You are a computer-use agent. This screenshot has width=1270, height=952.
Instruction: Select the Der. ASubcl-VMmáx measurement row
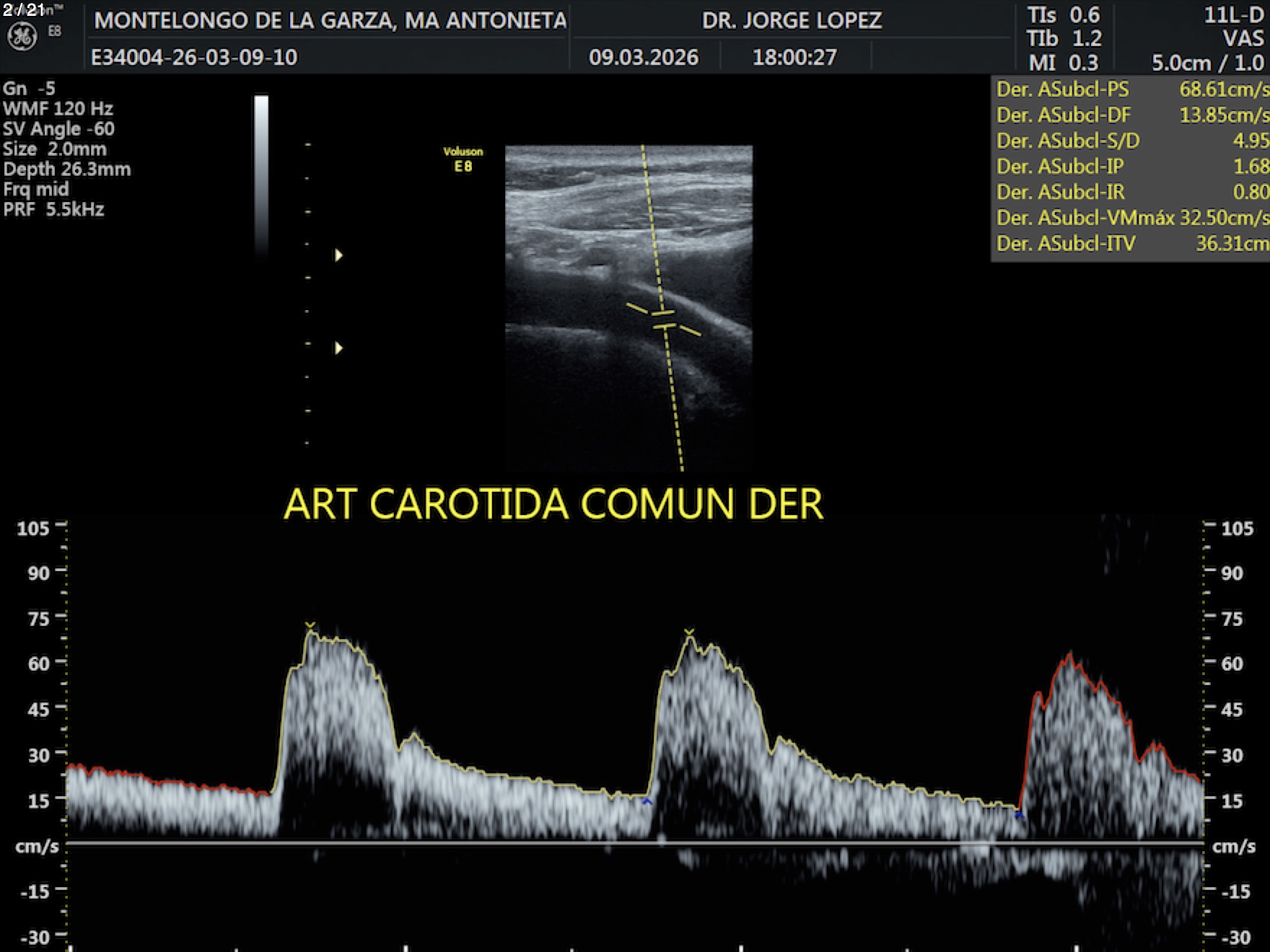coord(1131,218)
